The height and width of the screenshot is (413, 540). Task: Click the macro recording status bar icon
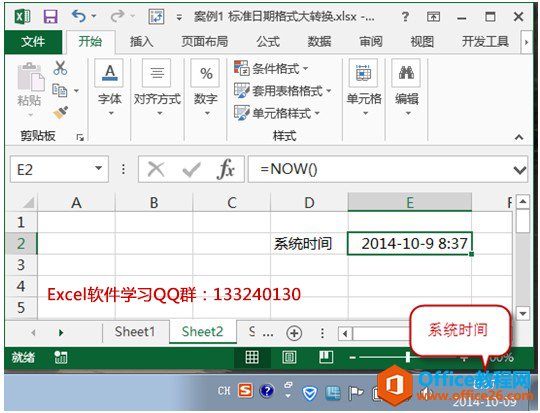coord(61,358)
